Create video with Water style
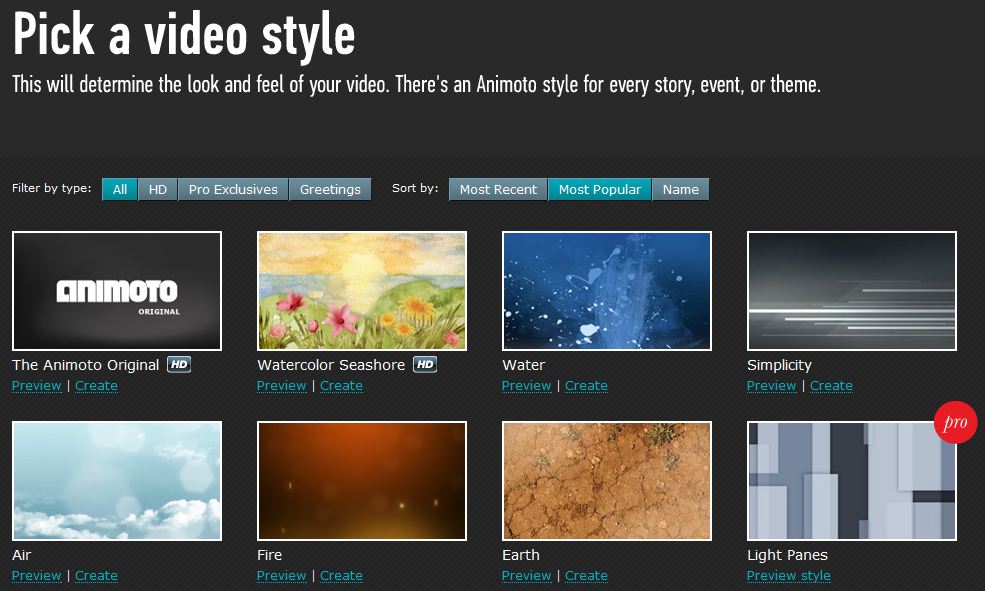985x591 pixels. [x=587, y=386]
